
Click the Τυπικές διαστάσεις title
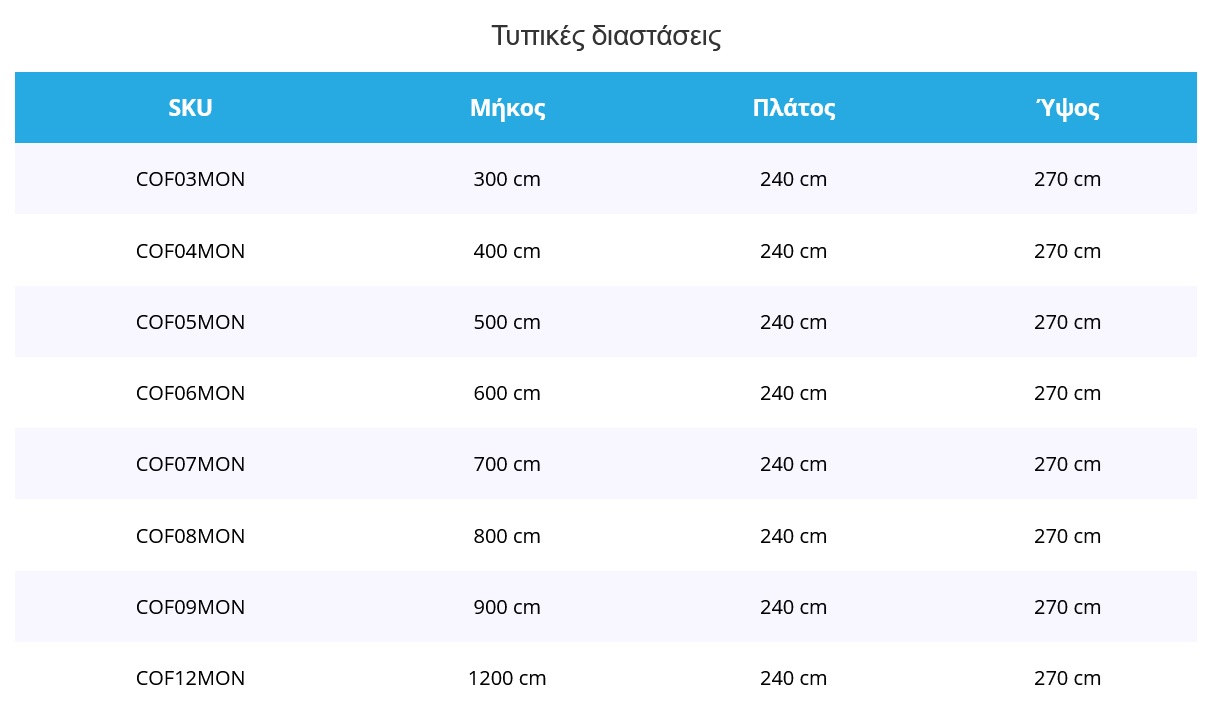coord(606,37)
